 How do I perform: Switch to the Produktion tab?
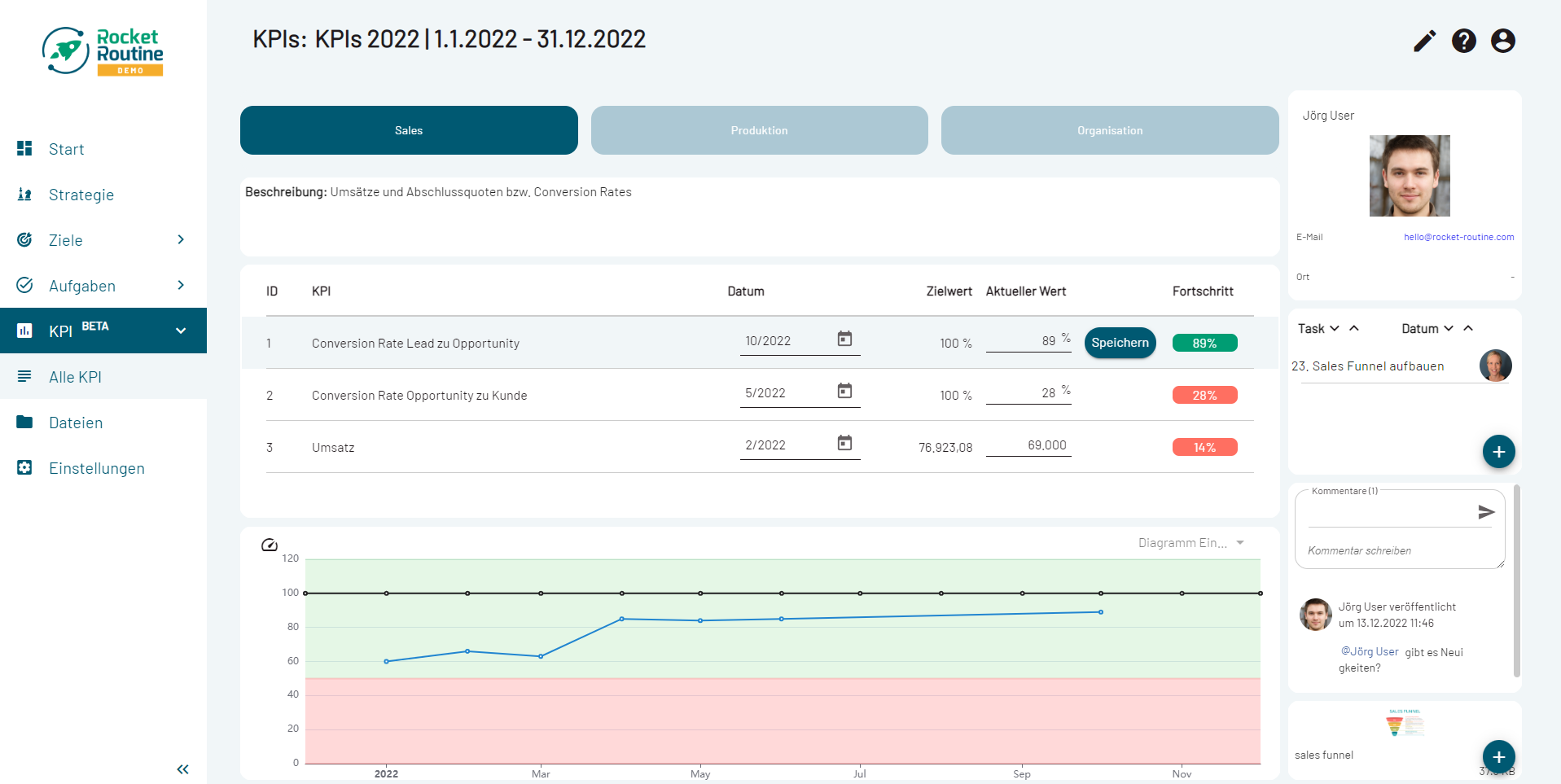click(x=759, y=130)
